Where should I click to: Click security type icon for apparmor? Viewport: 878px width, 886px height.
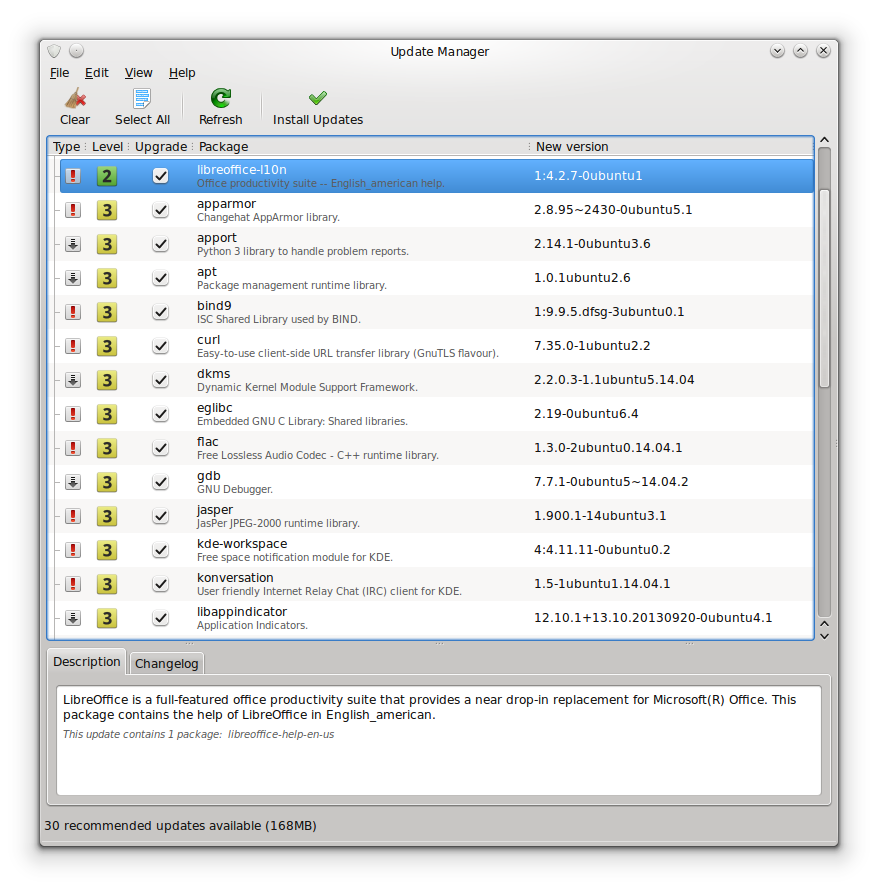coord(73,210)
